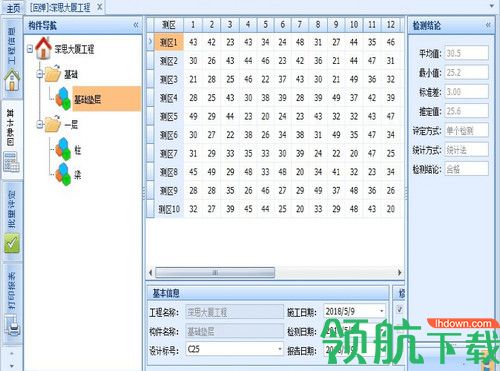500x371 pixels.
Task: Click the printer icon in the sidebar
Action: (x=12, y=325)
